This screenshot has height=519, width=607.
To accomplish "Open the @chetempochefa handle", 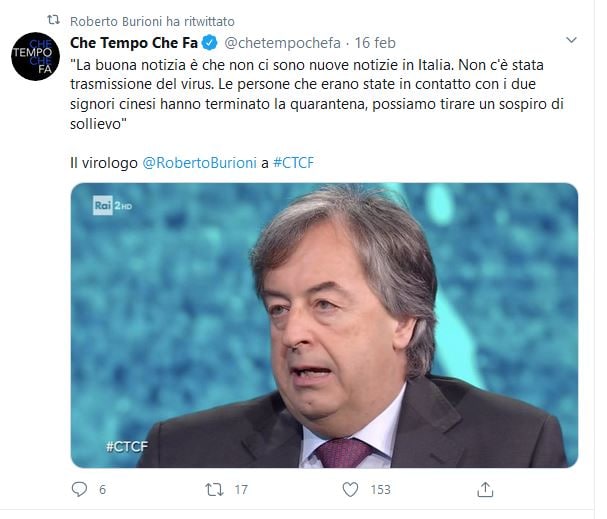I will point(283,43).
